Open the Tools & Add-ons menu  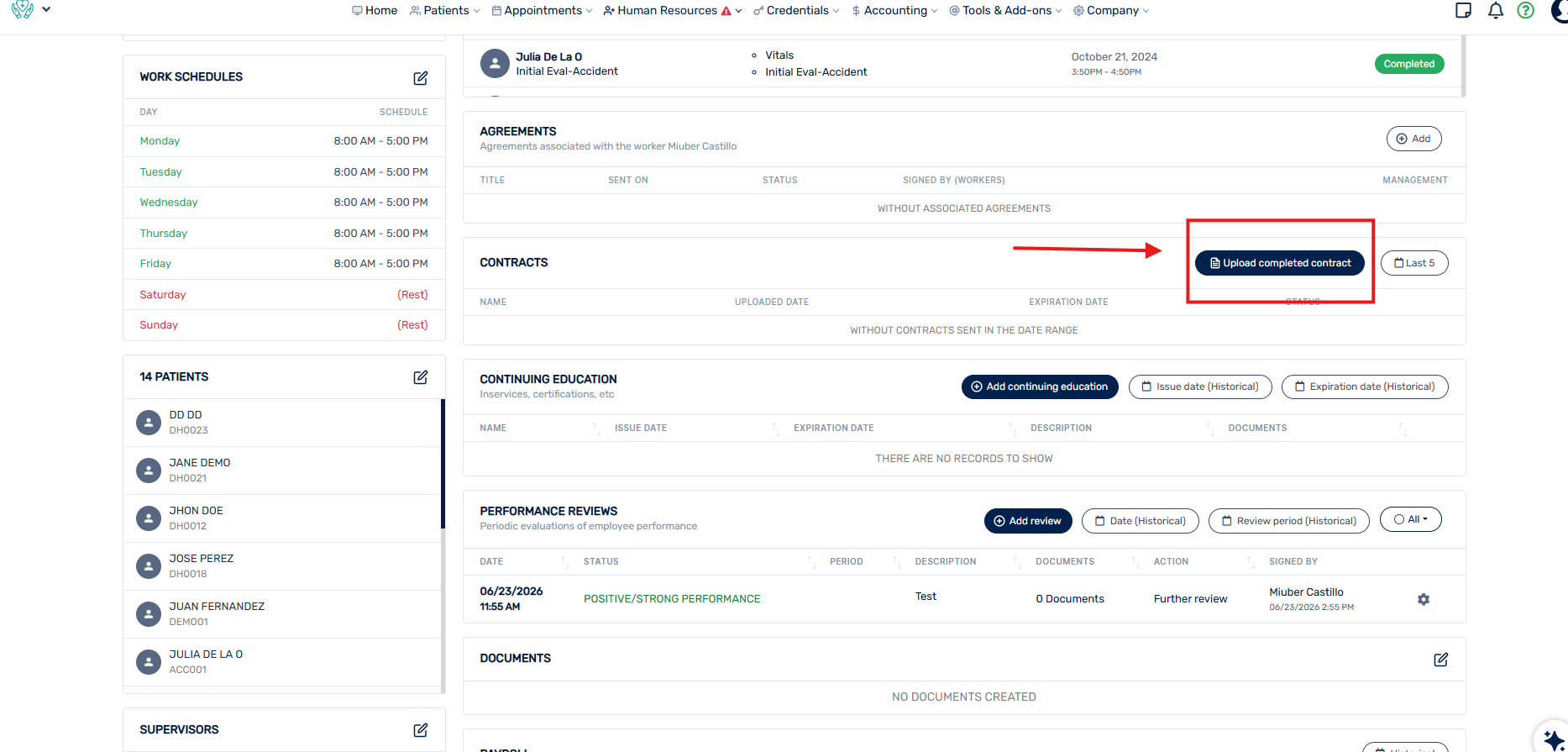tap(1005, 10)
